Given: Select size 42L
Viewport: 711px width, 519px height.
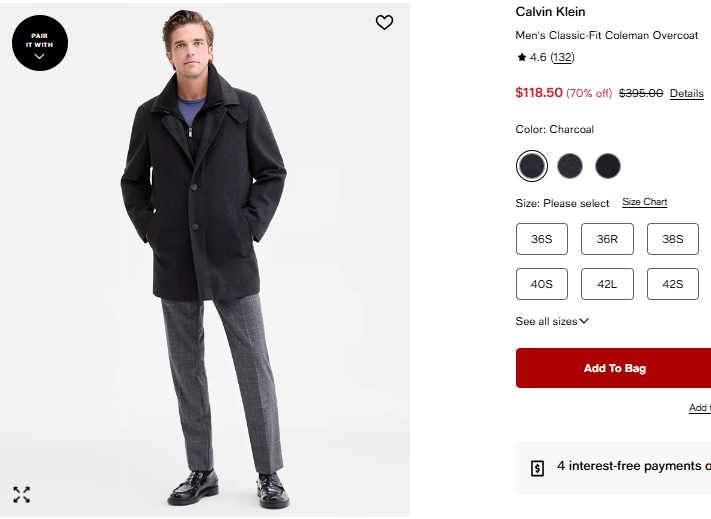Looking at the screenshot, I should [x=607, y=284].
